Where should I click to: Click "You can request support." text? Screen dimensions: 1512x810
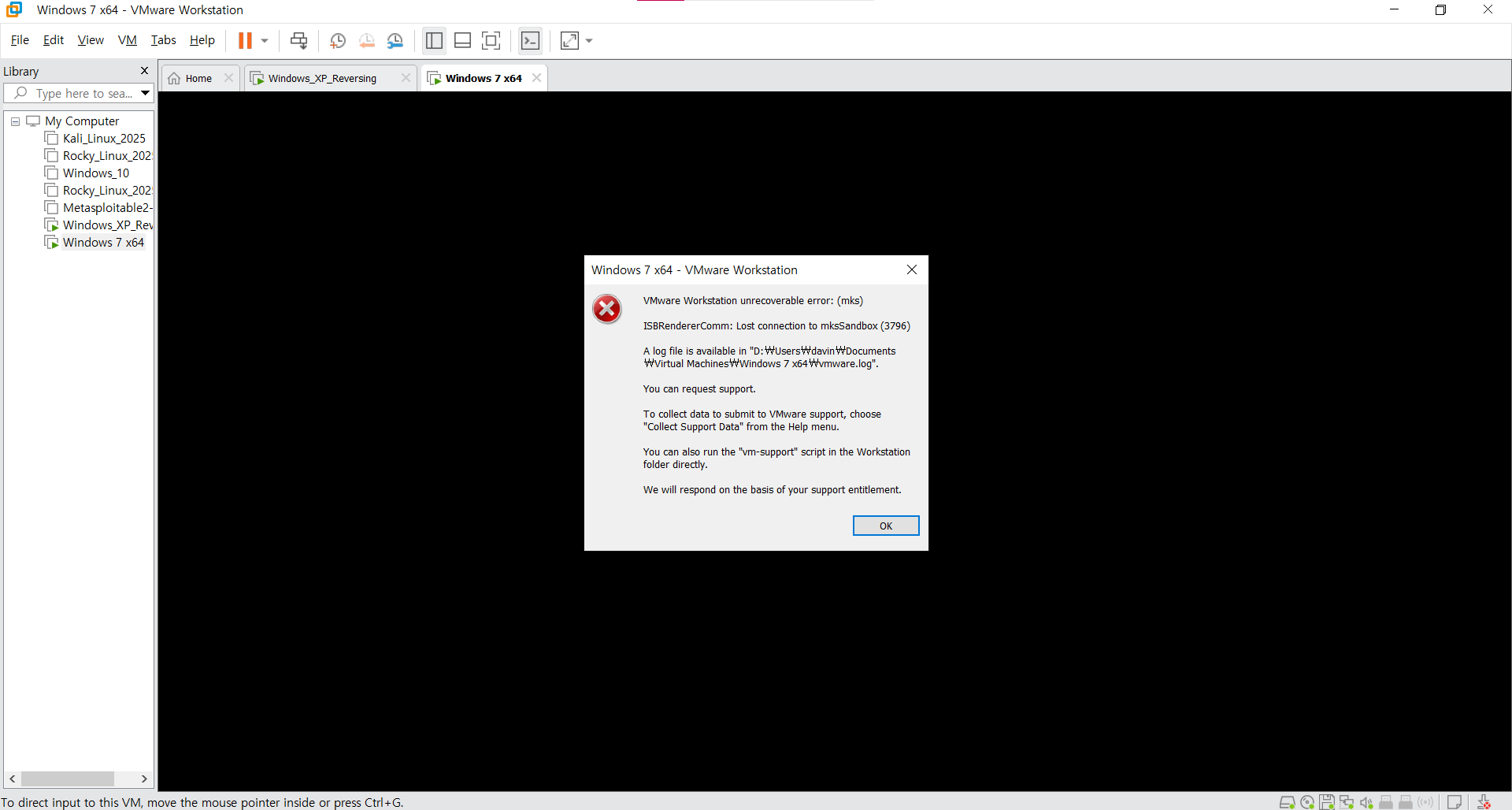699,389
